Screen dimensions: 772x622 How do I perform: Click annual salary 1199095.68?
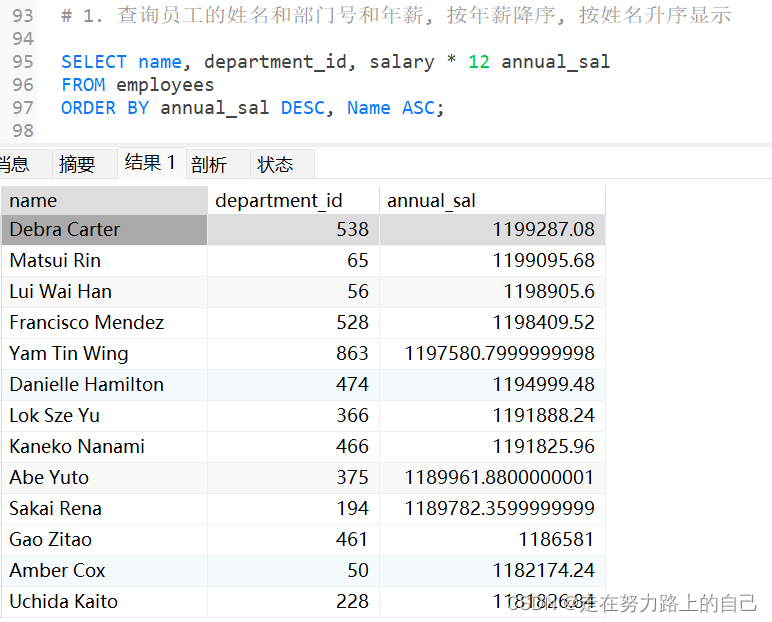point(492,261)
